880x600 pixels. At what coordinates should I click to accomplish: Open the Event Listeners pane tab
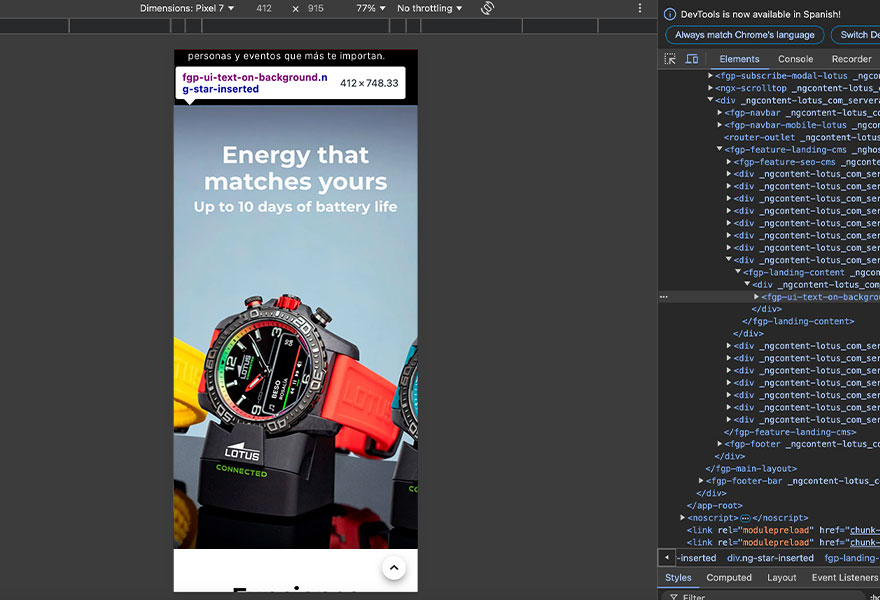[844, 578]
